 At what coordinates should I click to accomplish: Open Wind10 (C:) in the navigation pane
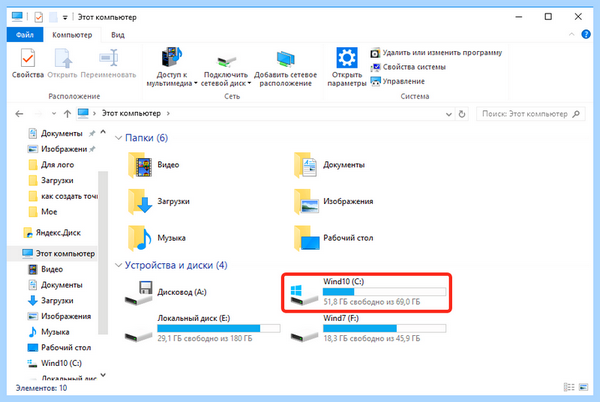click(x=54, y=363)
